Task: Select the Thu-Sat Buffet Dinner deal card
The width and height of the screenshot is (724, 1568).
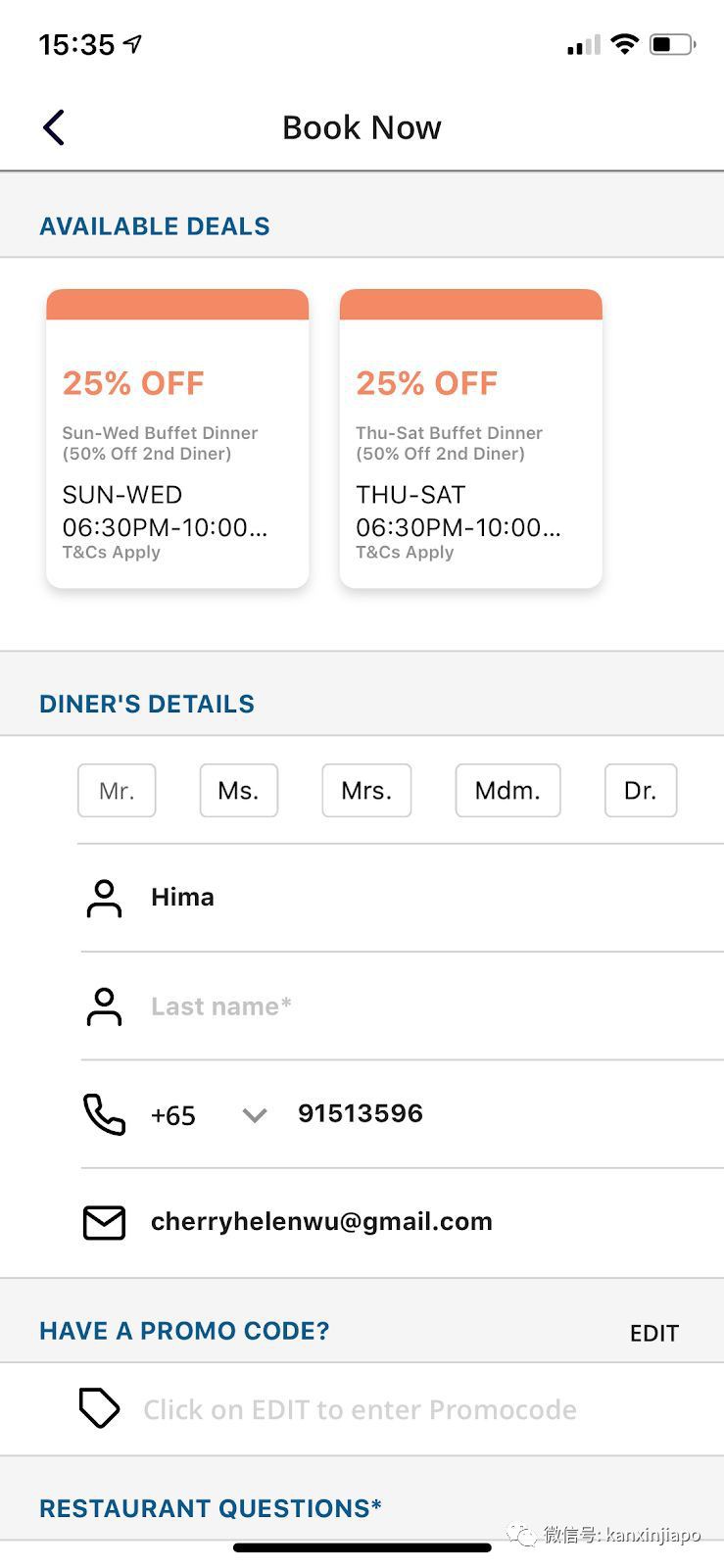Action: (x=470, y=439)
